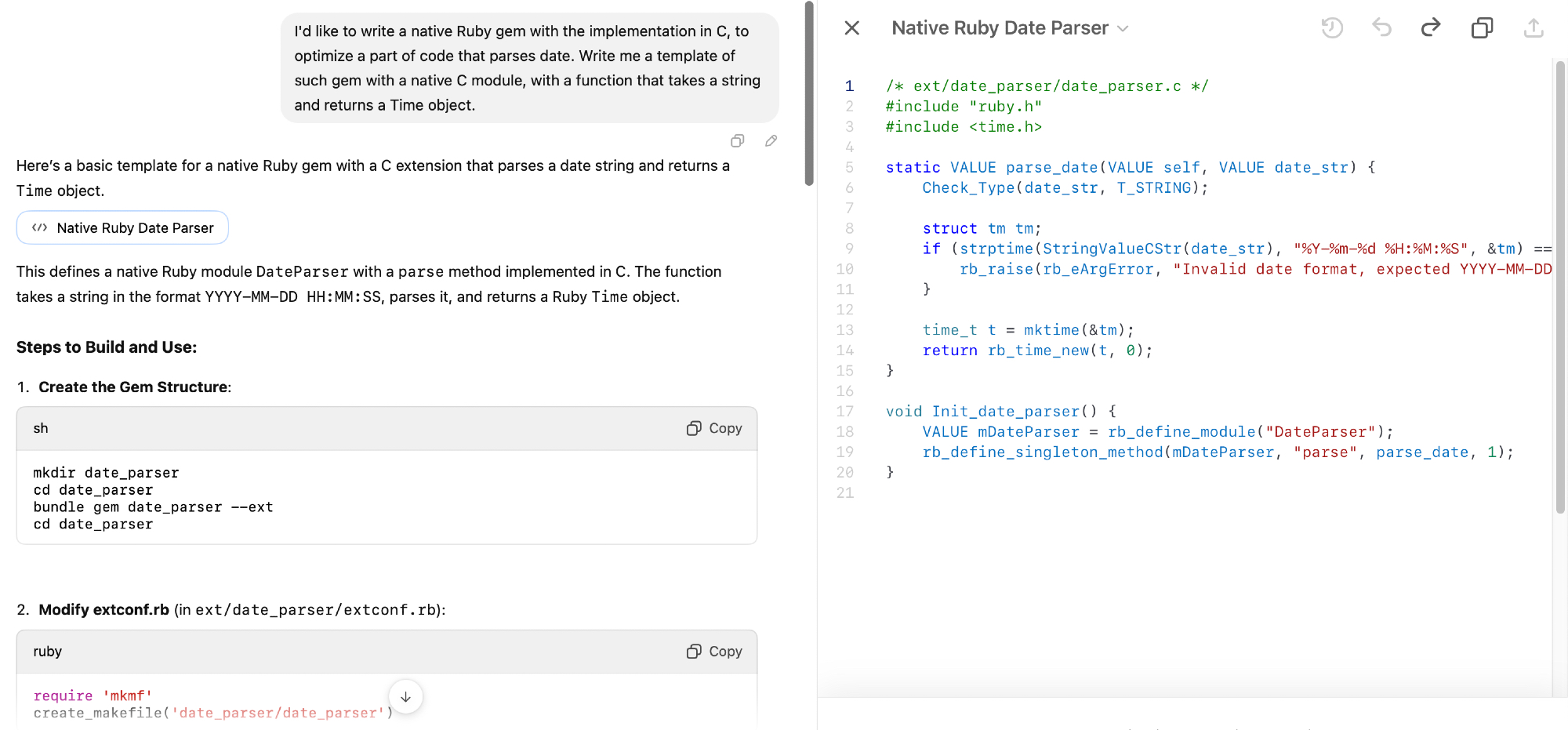Screen dimensions: 1568x730
Task: Click the chat conversation scrollbar
Action: click(x=809, y=94)
